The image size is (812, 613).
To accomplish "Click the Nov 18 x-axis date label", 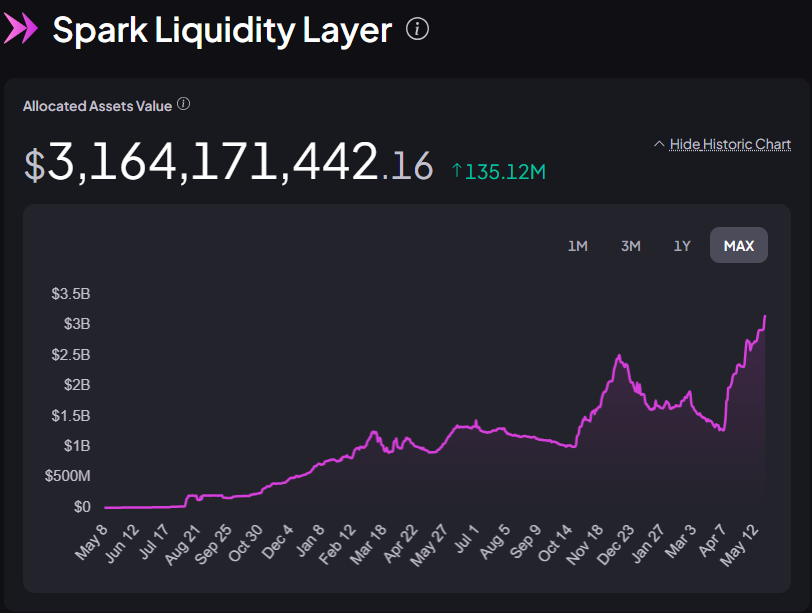I will click(585, 545).
